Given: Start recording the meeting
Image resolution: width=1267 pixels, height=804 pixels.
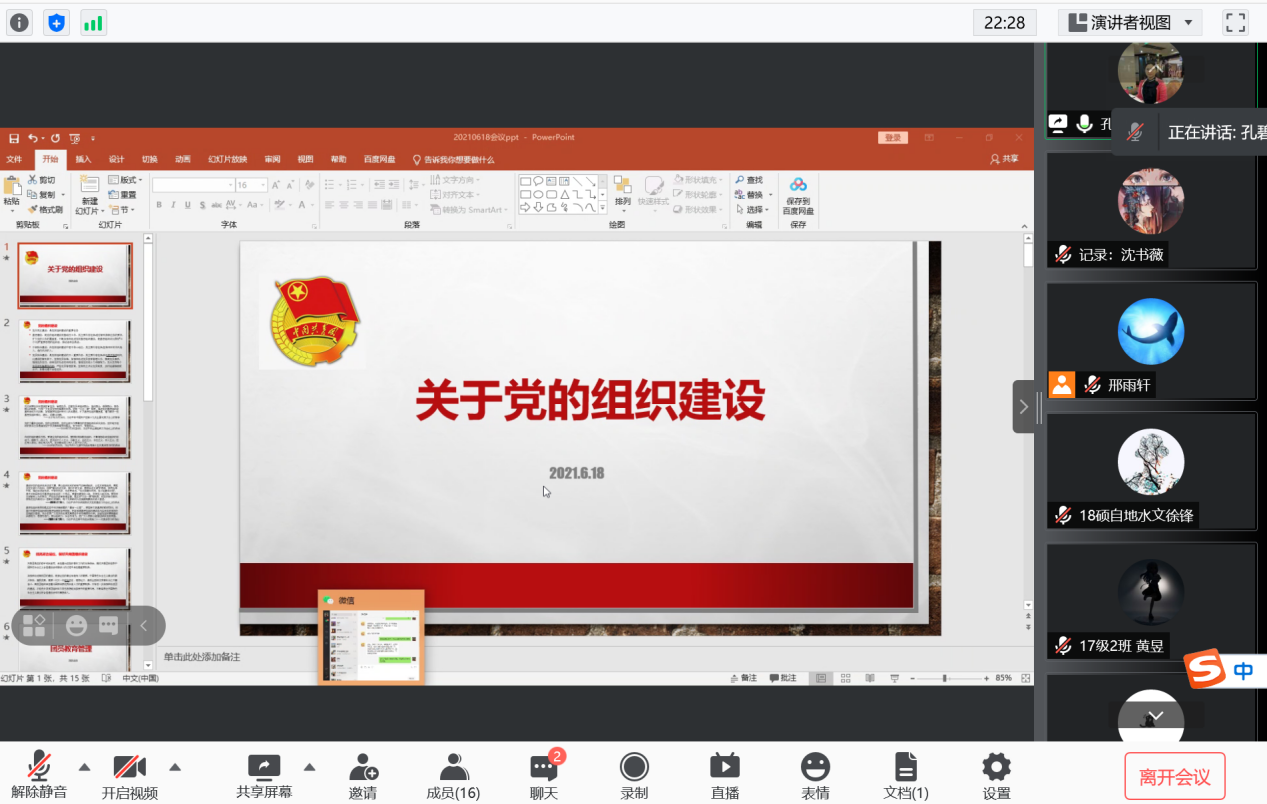Looking at the screenshot, I should click(634, 775).
